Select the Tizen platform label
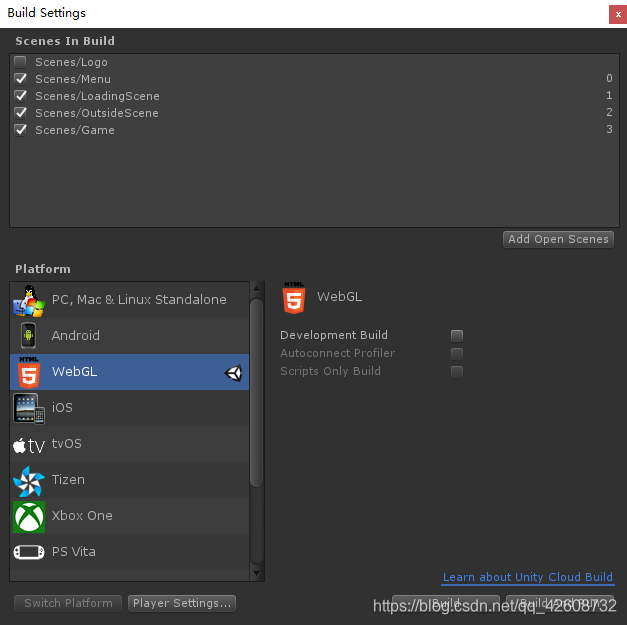 [x=68, y=479]
